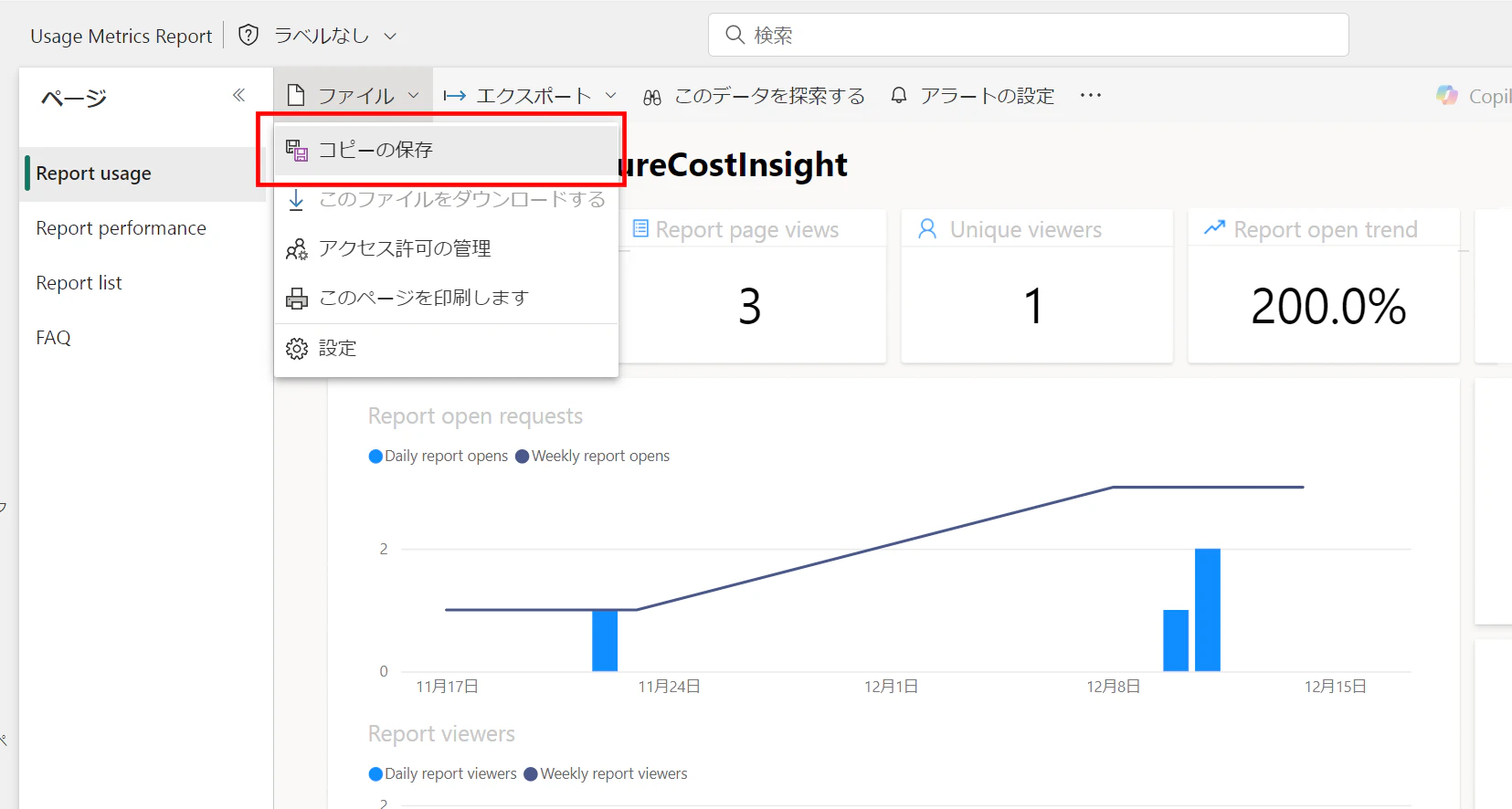Open Copilot via its colorful icon
This screenshot has height=809, width=1512.
(x=1447, y=95)
